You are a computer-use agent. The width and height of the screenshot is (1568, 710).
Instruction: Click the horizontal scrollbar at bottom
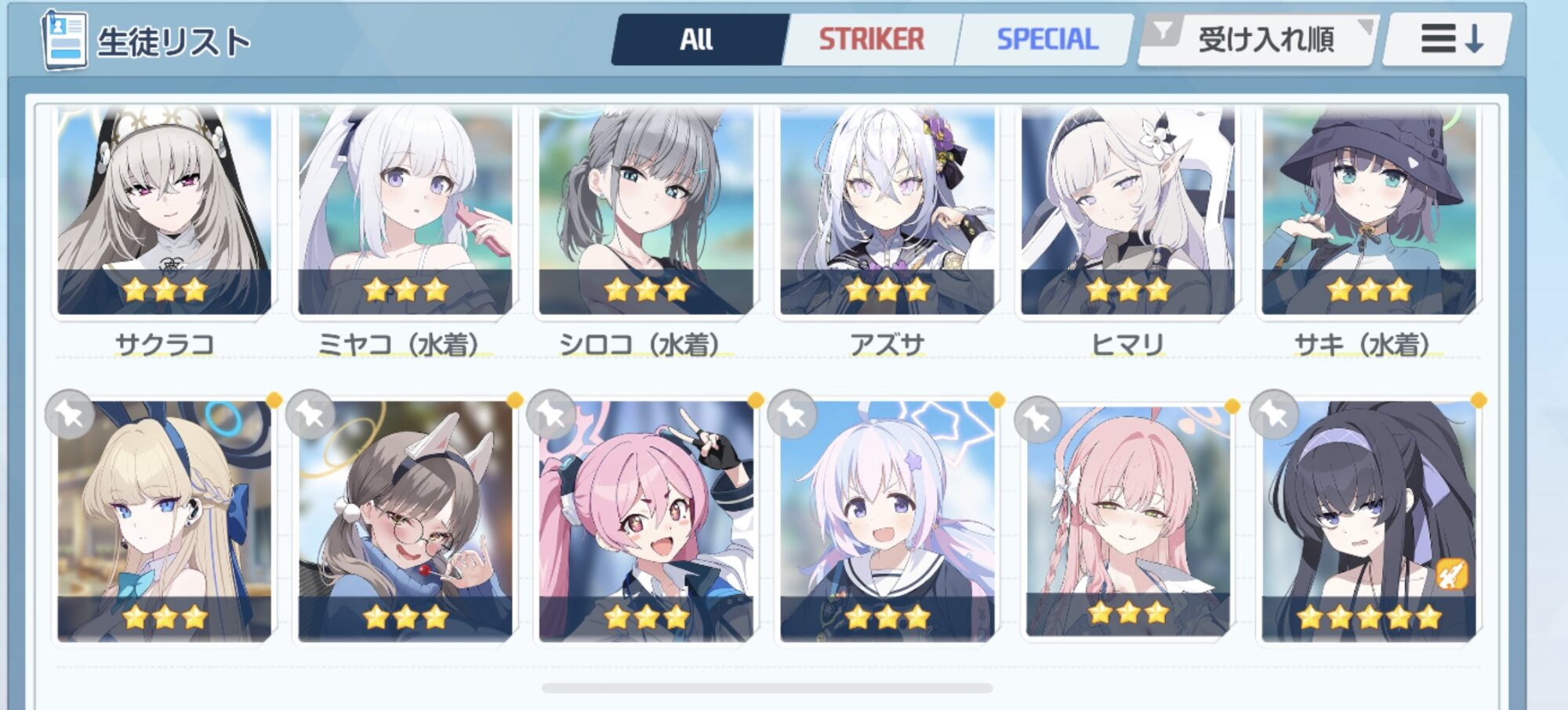767,688
